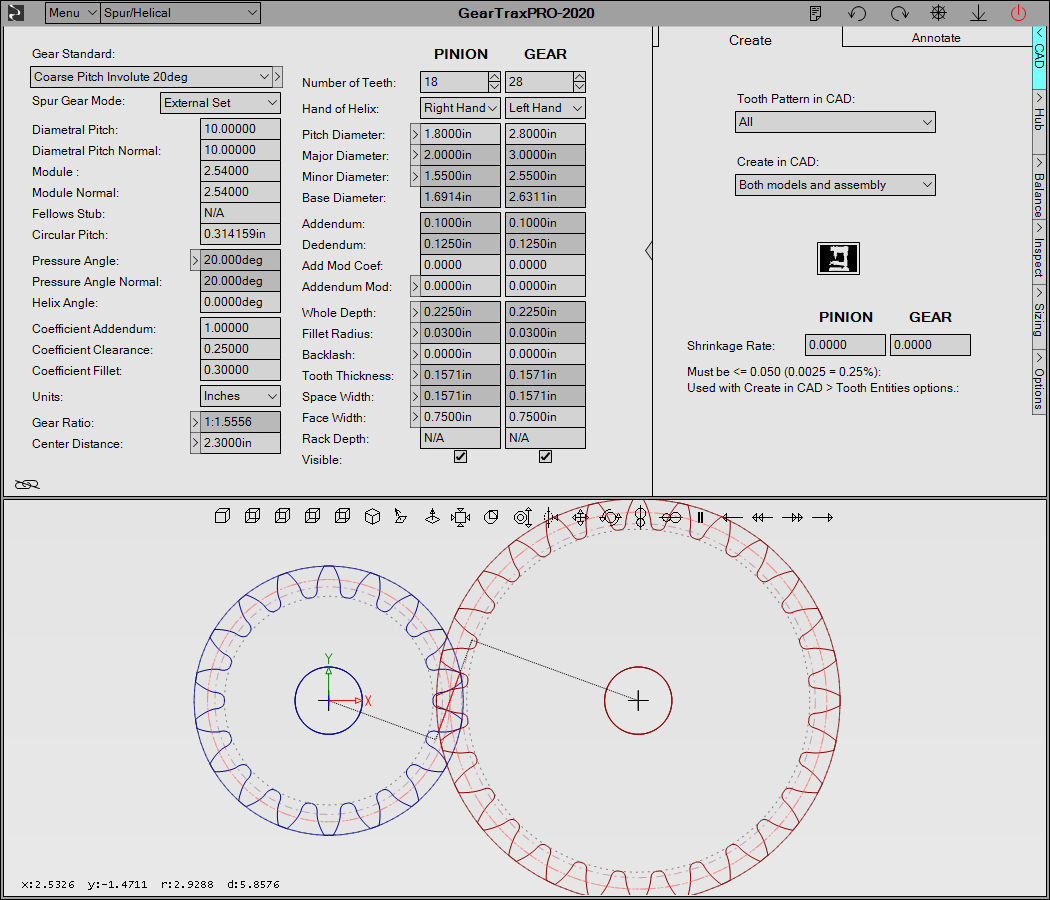Open the Inspect side tab
Screen dimensions: 1050x900
point(1039,251)
